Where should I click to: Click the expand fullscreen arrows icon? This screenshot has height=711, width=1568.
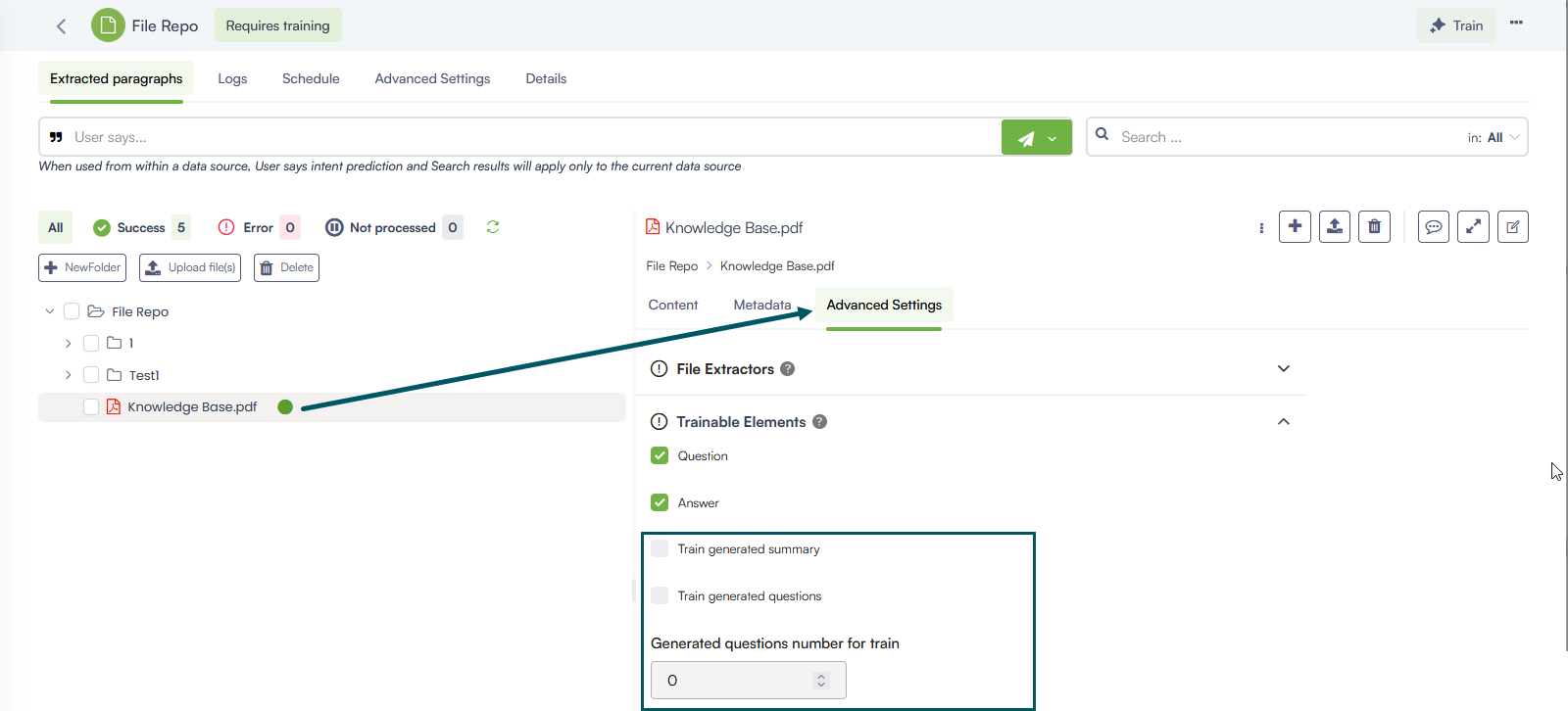[1473, 227]
